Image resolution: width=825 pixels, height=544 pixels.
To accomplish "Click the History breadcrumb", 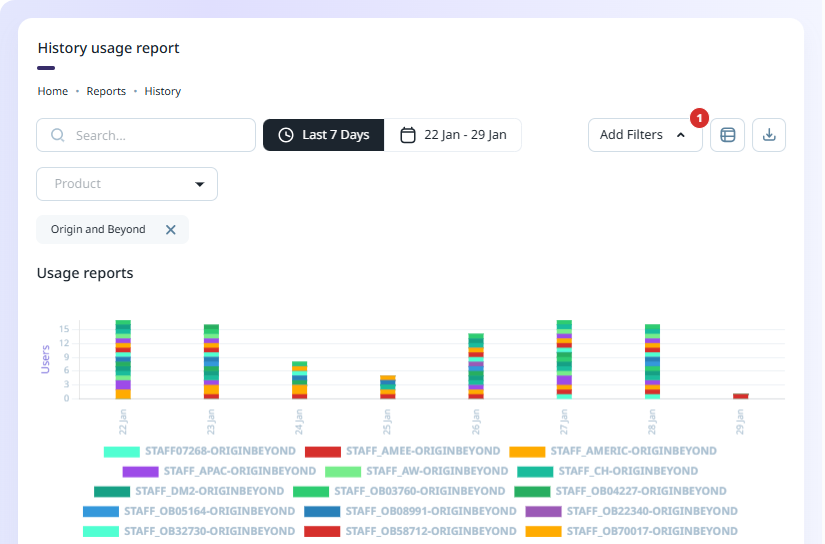I will point(163,91).
